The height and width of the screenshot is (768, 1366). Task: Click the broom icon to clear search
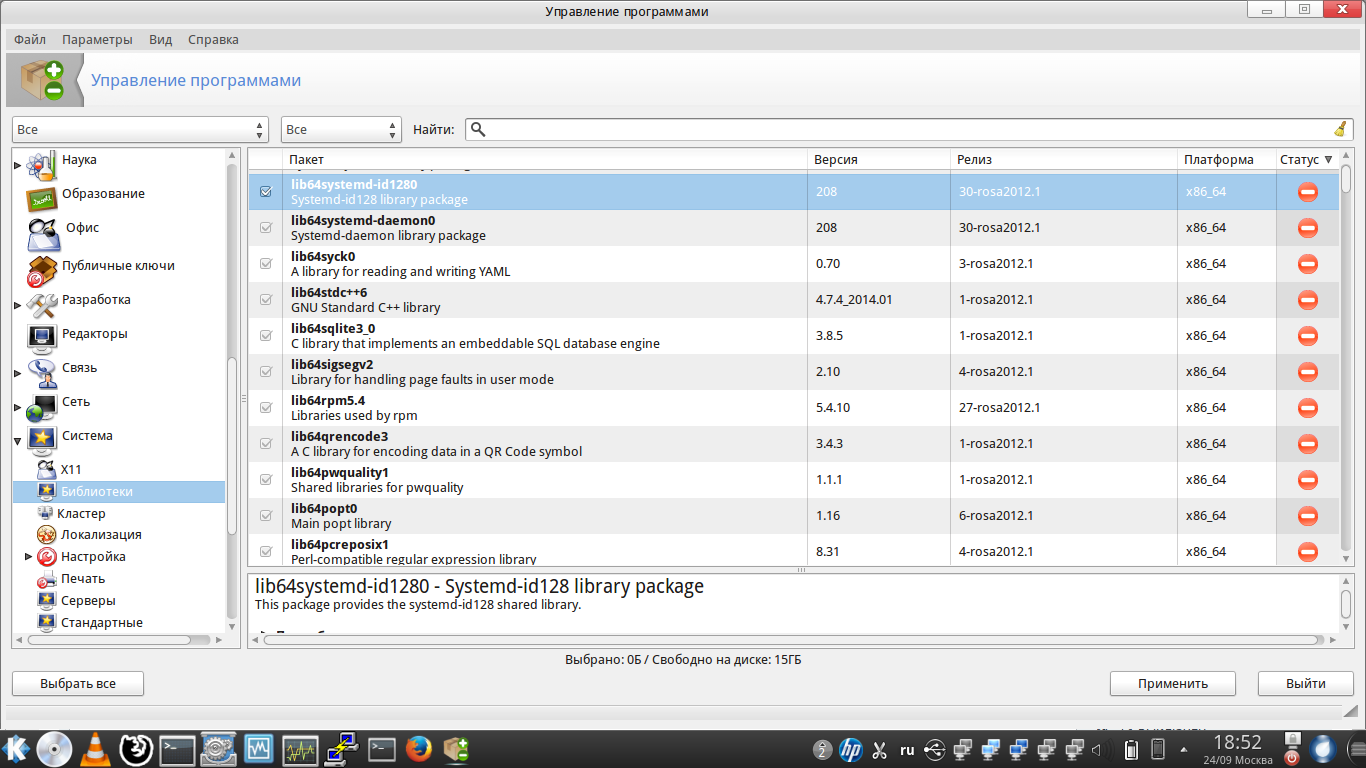(1340, 129)
